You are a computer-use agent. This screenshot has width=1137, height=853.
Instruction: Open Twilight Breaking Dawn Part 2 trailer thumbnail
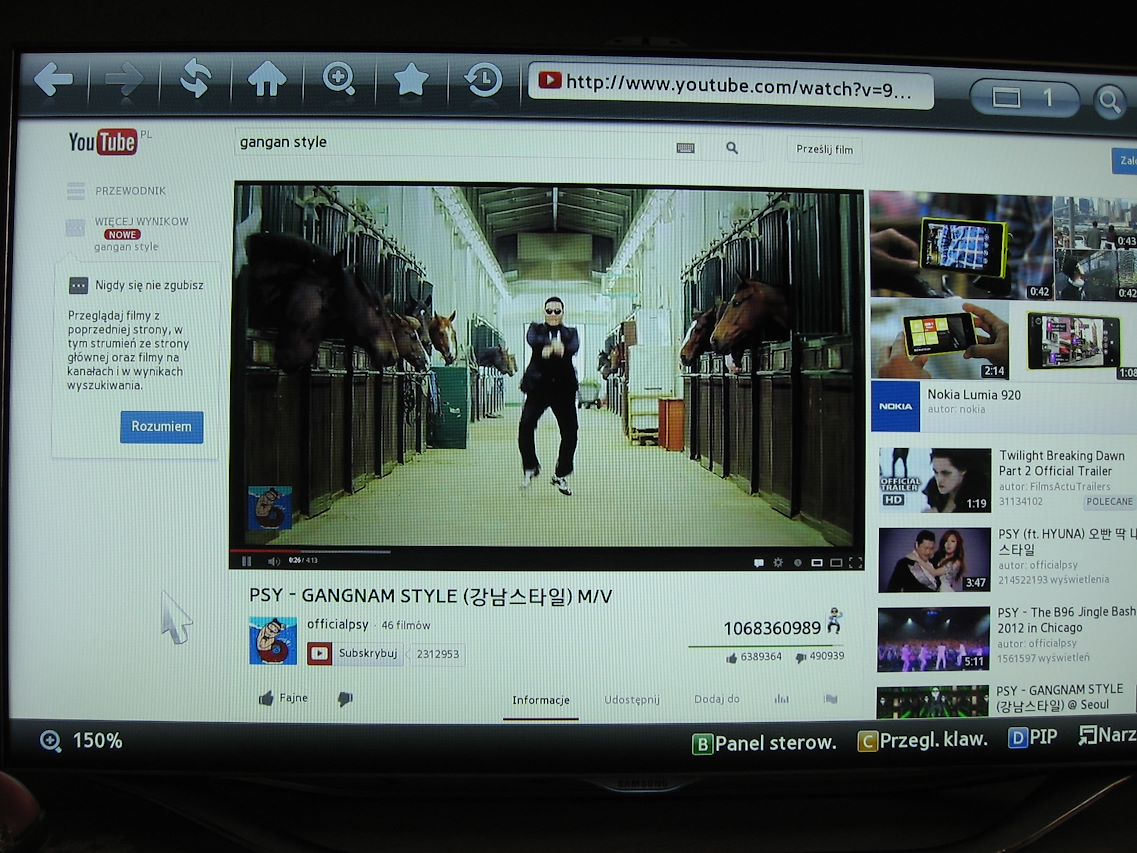click(x=935, y=480)
